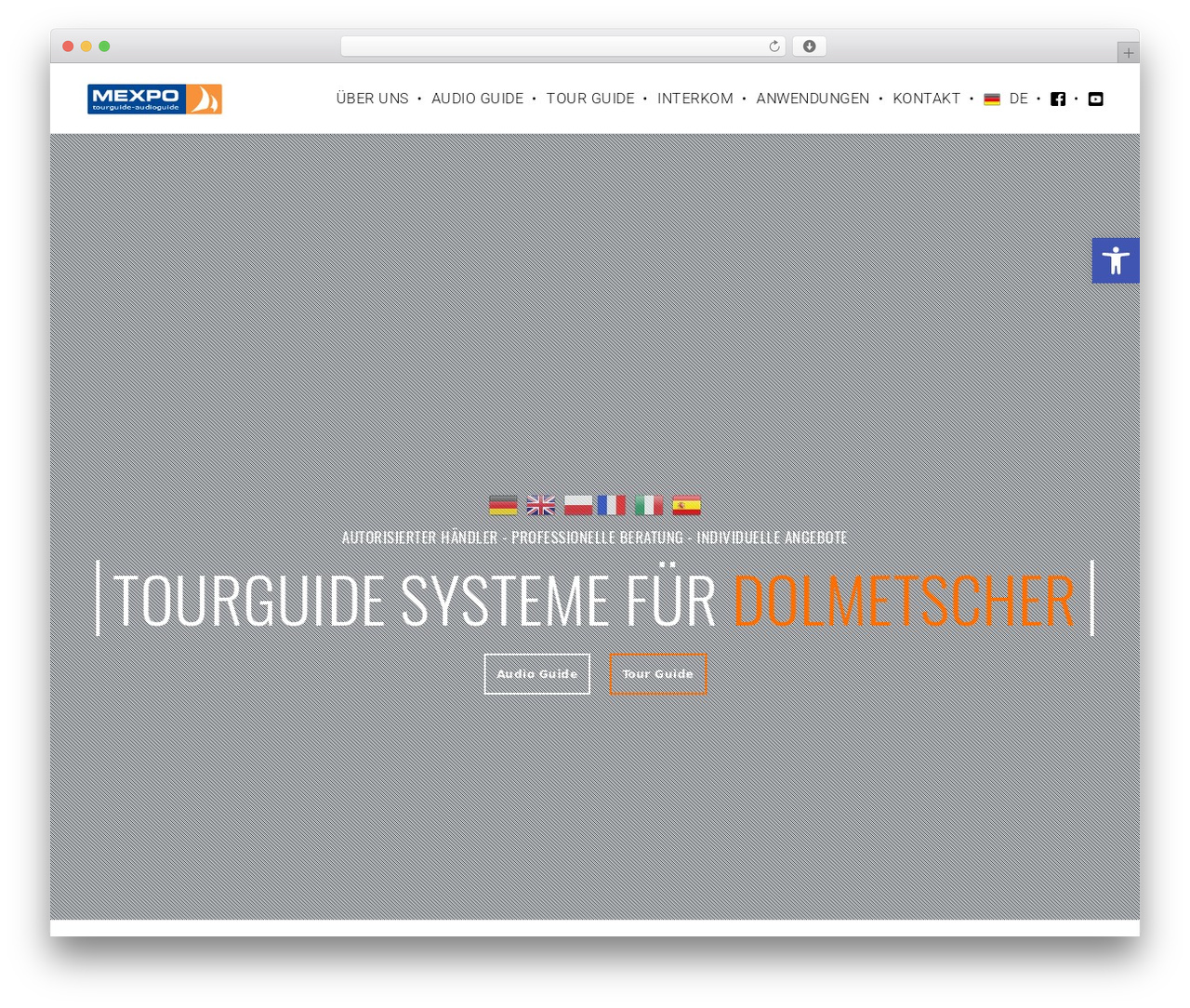This screenshot has height=1008, width=1190.
Task: Click the red close window button
Action: 68,46
